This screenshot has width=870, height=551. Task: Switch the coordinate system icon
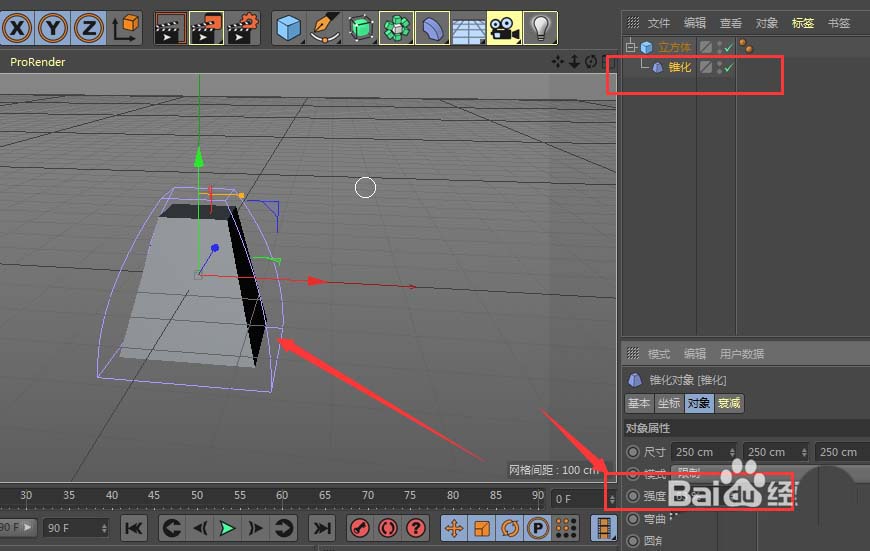coord(125,28)
